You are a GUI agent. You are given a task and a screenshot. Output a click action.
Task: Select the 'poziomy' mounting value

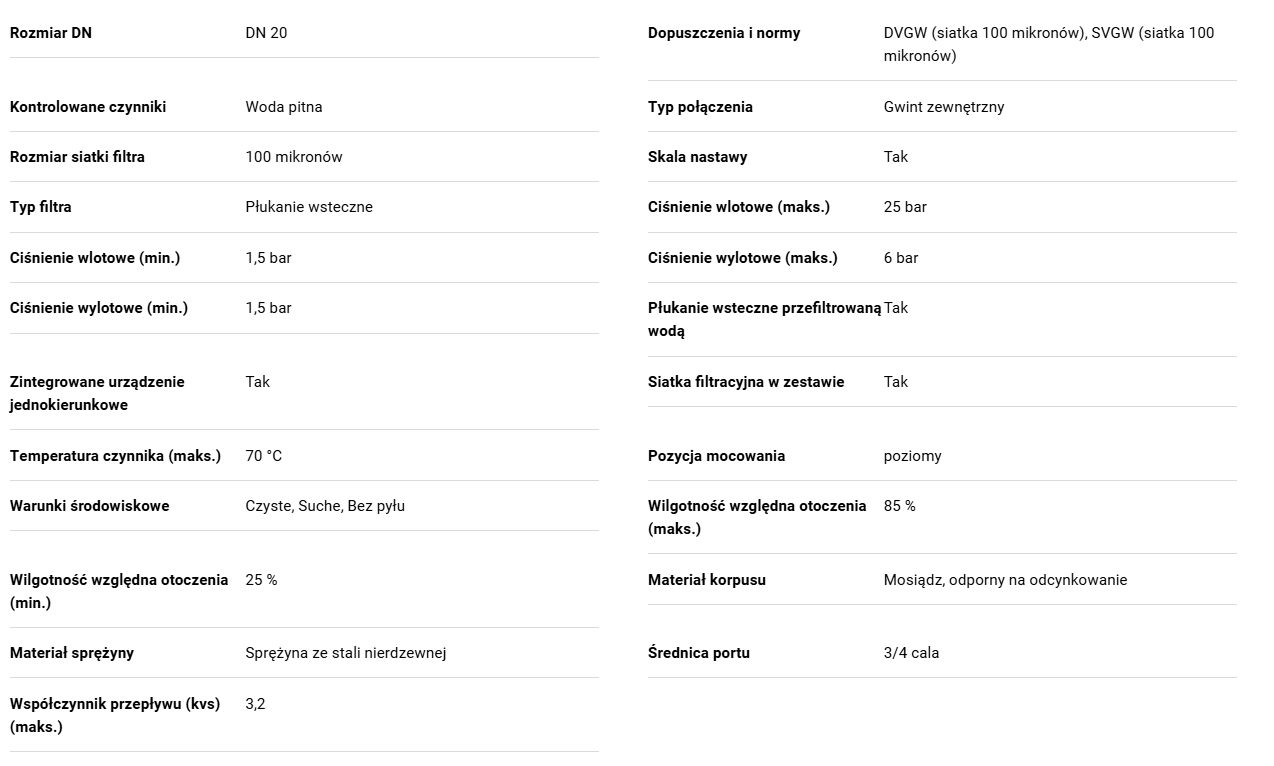coord(913,456)
